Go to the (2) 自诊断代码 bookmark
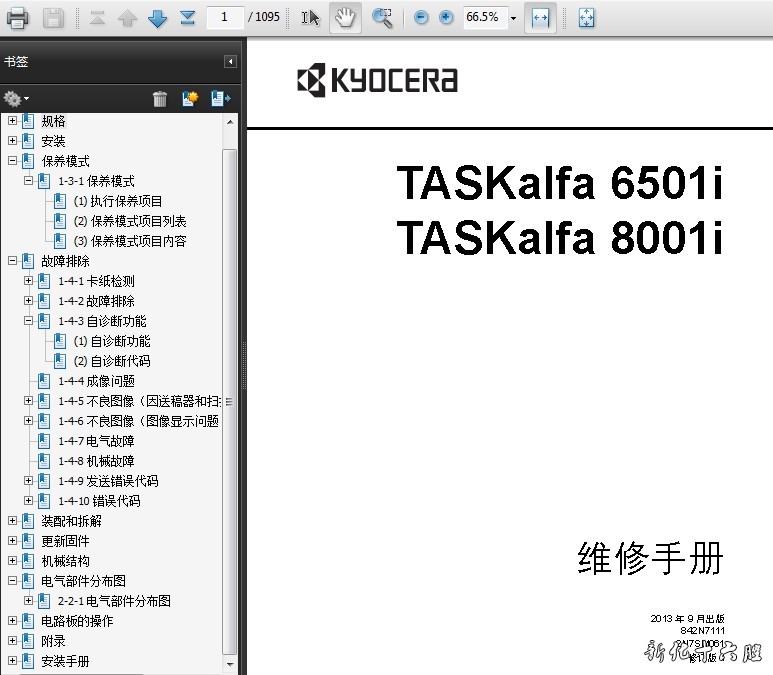This screenshot has width=773, height=675. [112, 361]
